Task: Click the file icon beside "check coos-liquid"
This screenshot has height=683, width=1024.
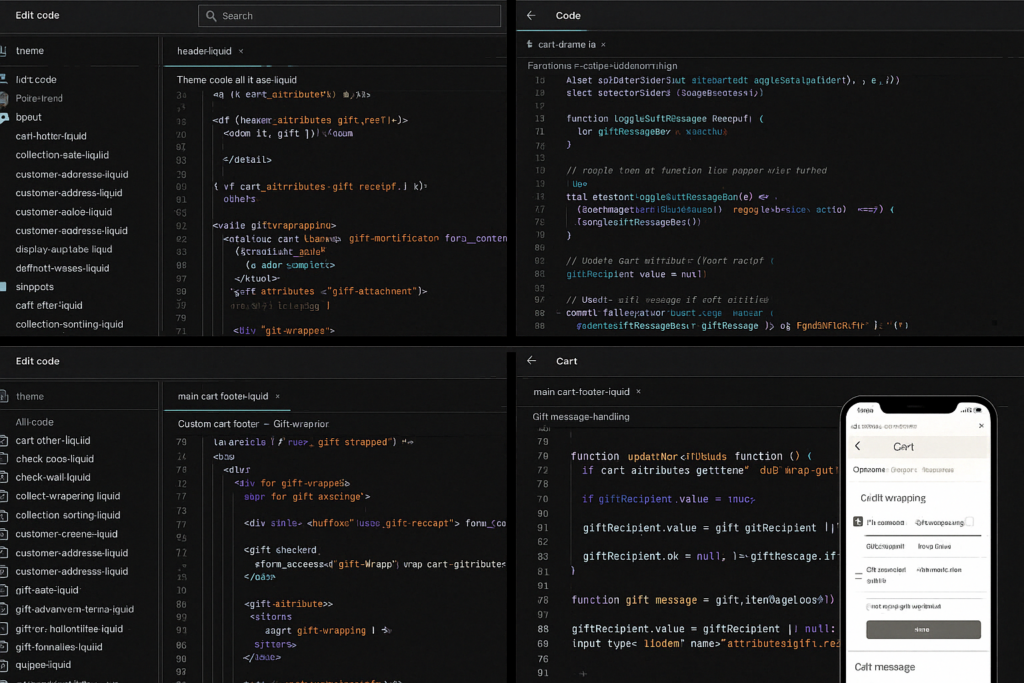Action: click(x=4, y=458)
